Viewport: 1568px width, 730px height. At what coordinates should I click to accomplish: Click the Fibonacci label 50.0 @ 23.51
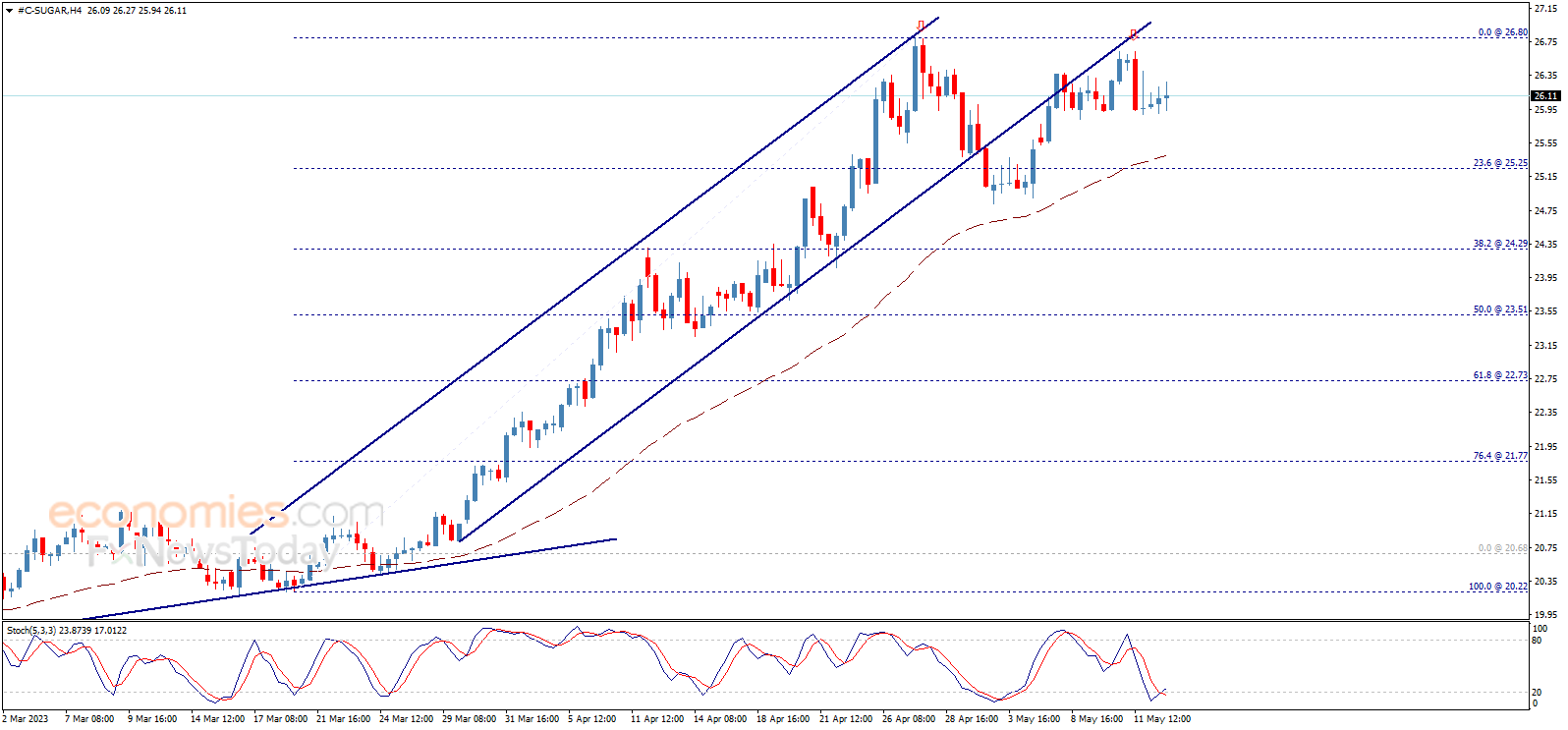pyautogui.click(x=1500, y=309)
